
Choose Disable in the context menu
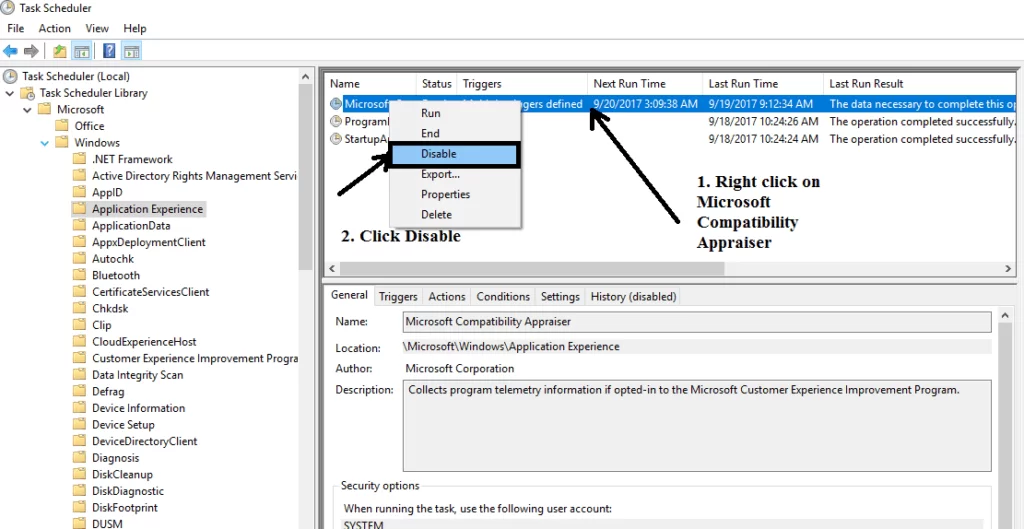click(x=455, y=154)
